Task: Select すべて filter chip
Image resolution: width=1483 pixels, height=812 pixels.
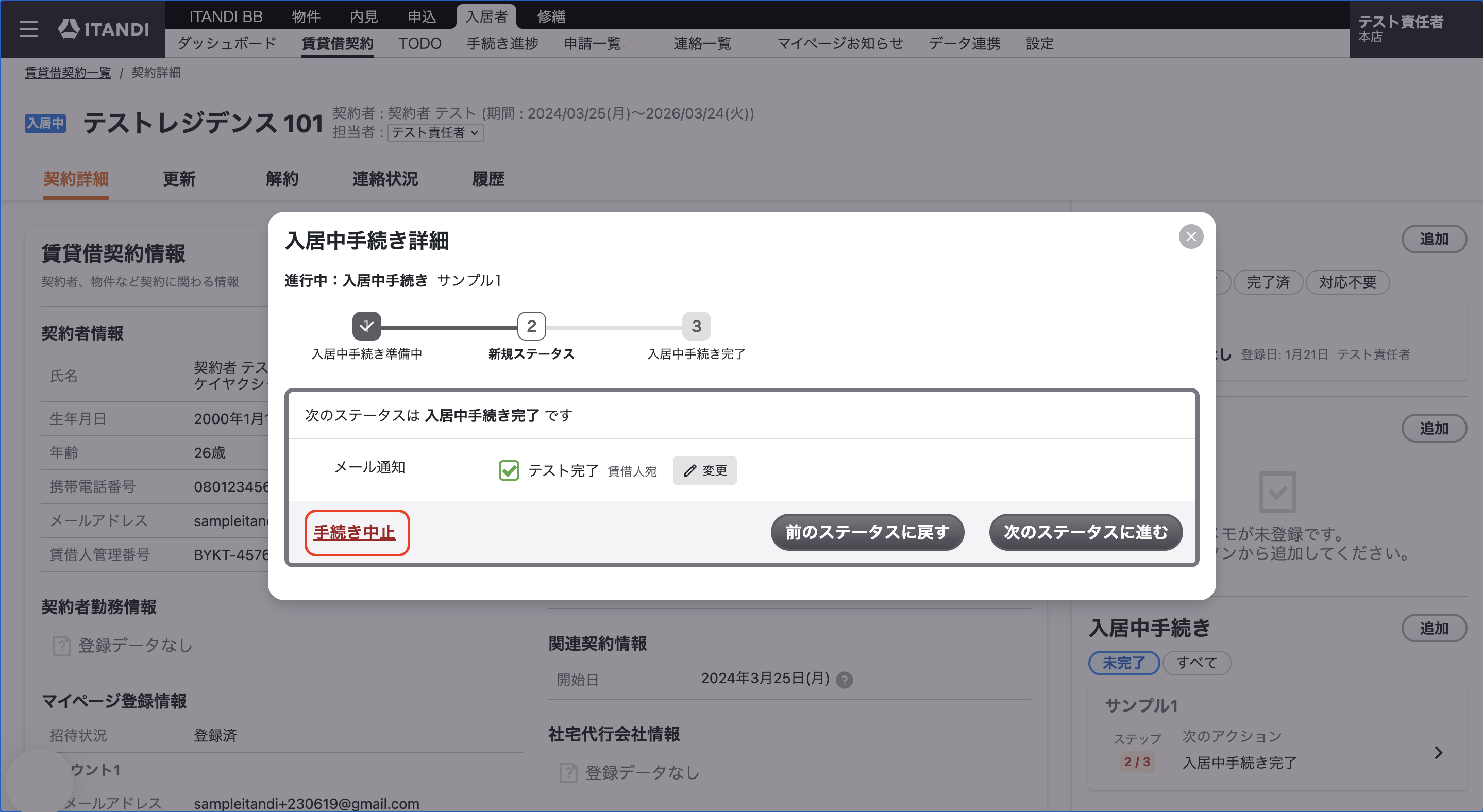Action: 1196,663
